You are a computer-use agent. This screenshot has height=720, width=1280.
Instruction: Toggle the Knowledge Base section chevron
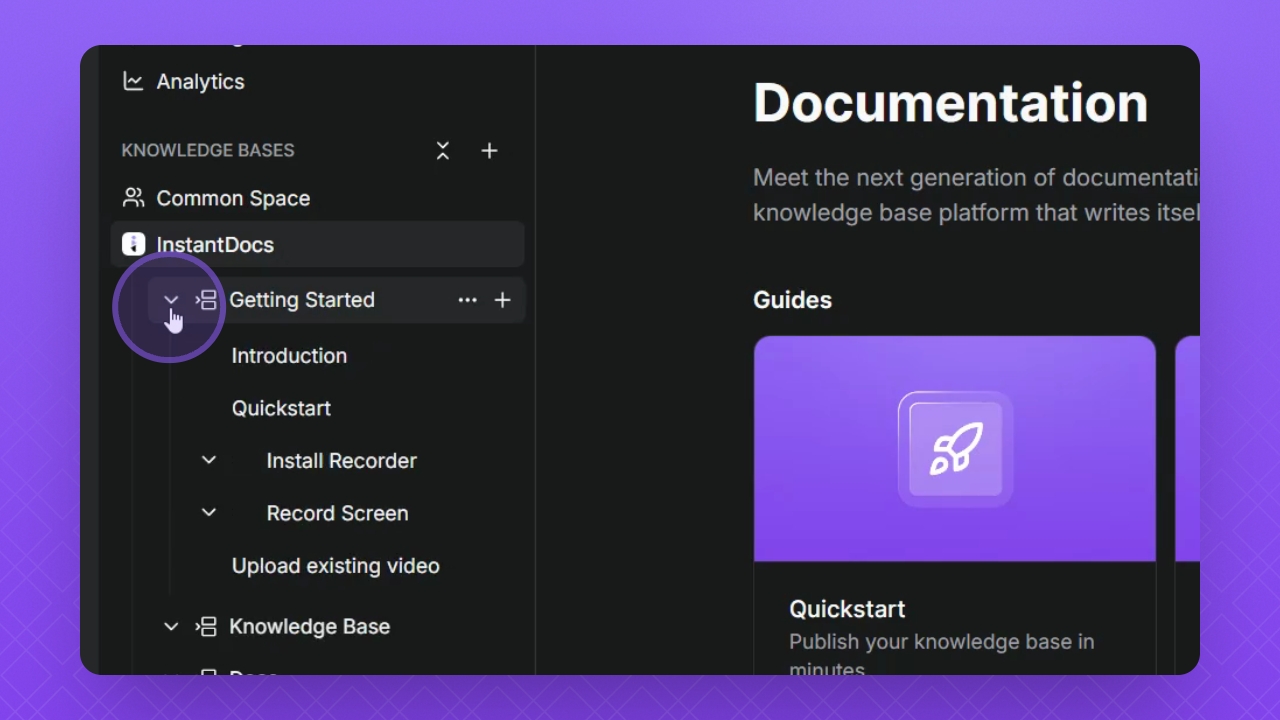(171, 627)
